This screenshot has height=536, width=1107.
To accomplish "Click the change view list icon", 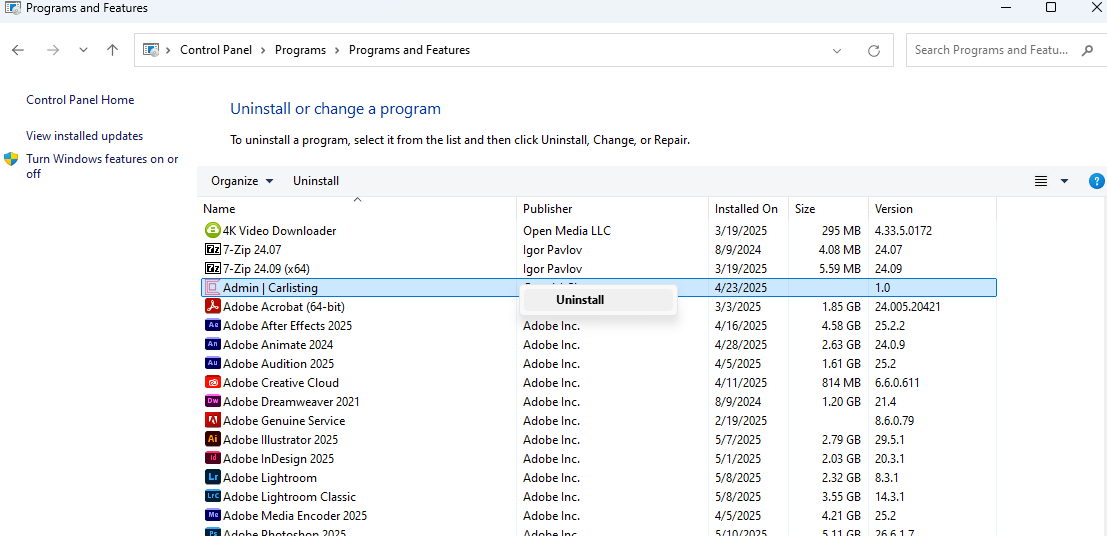I will (1041, 181).
